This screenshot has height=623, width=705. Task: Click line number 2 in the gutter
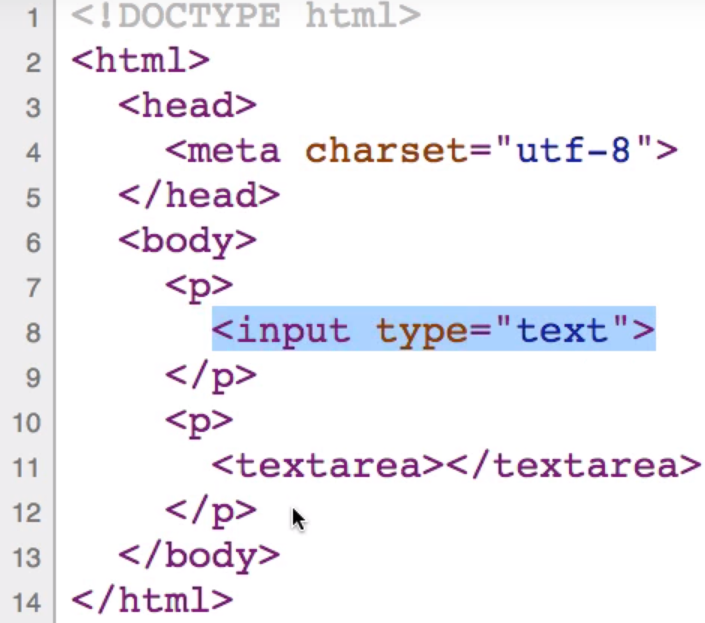point(33,63)
